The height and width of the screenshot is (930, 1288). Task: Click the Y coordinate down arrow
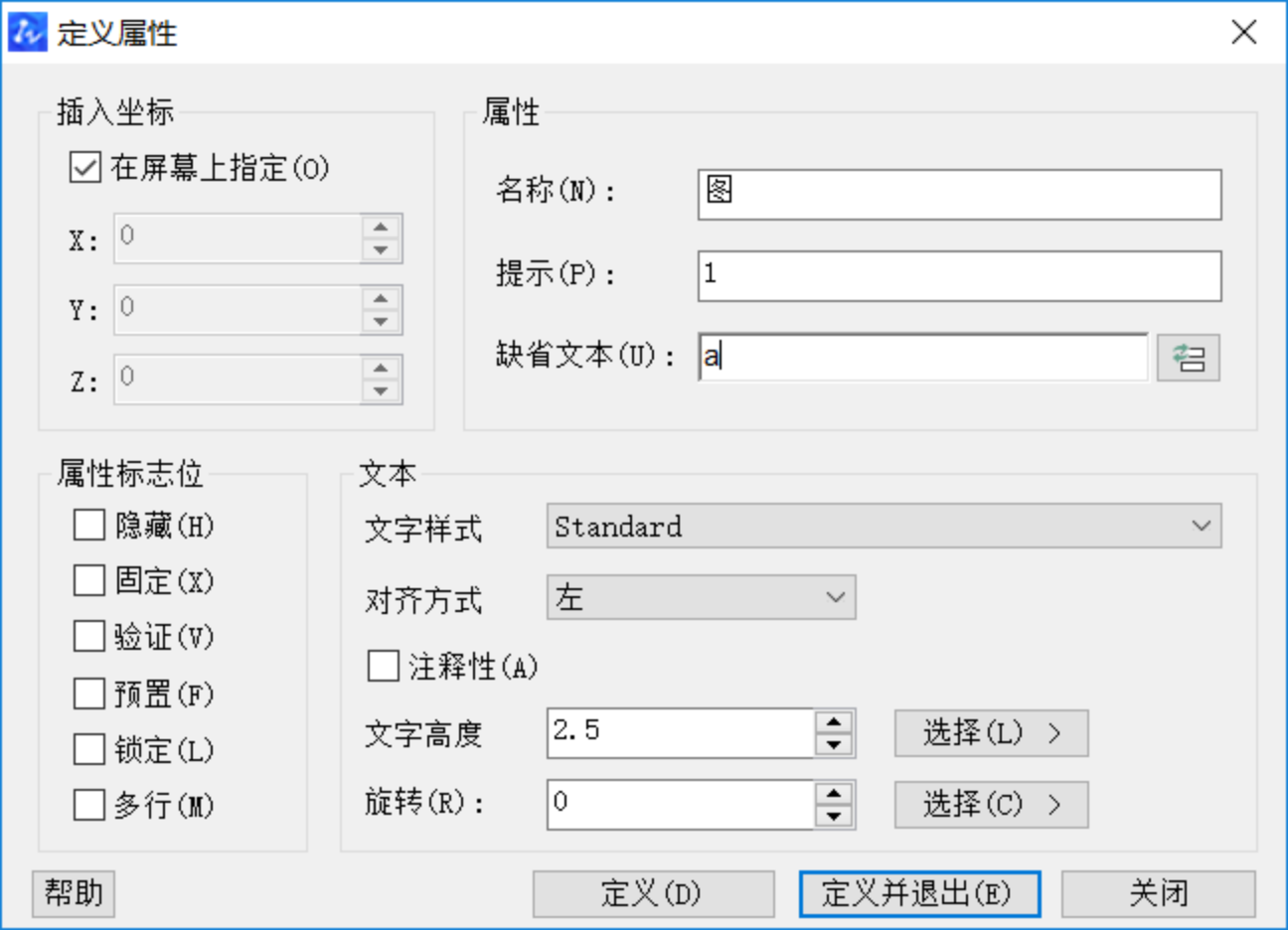coord(381,321)
